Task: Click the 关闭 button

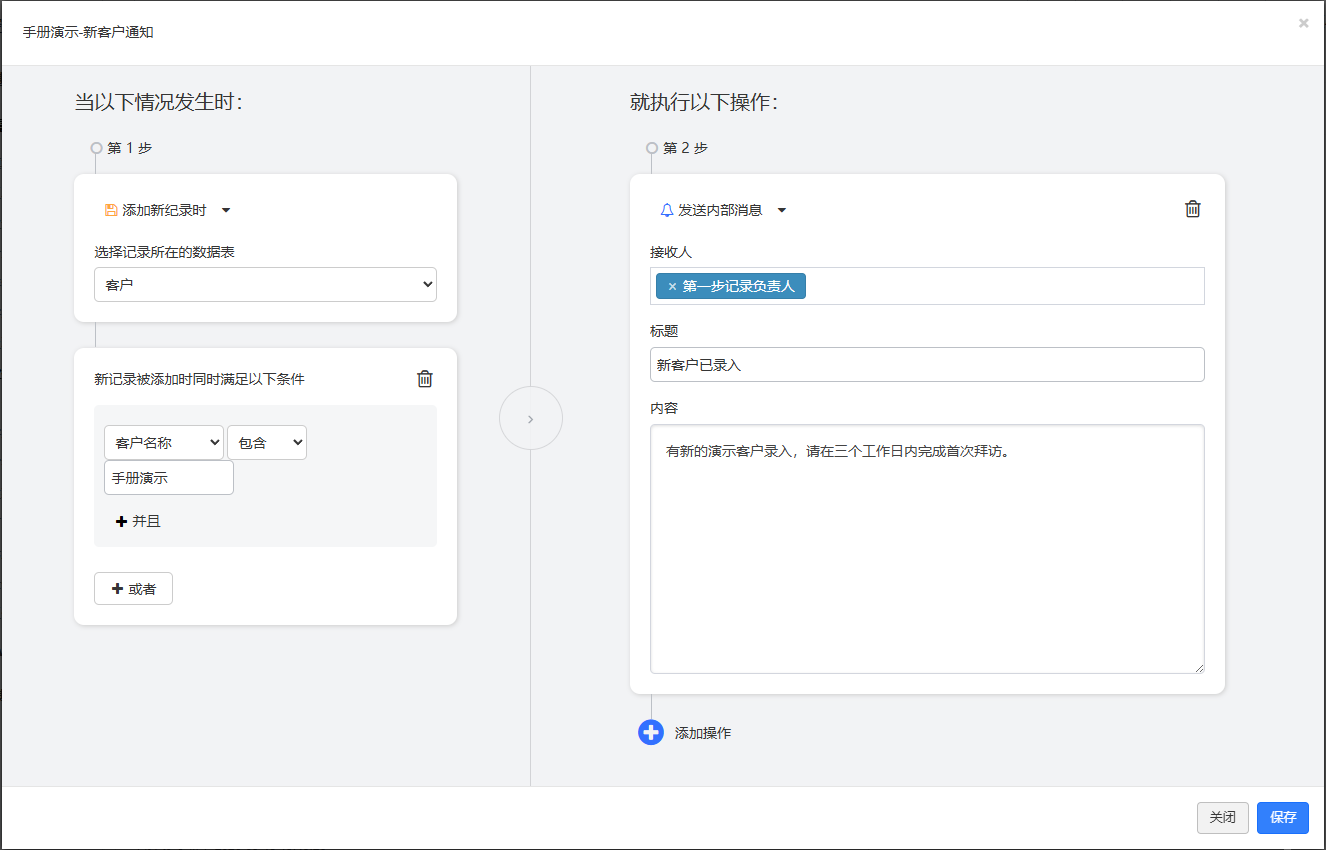Action: [x=1223, y=817]
